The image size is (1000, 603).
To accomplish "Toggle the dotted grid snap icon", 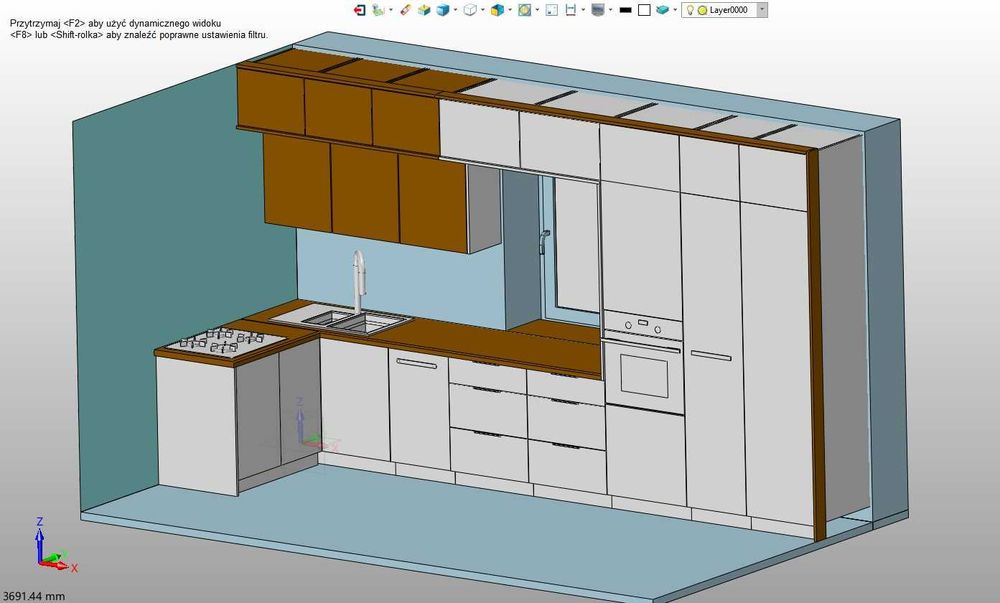I will coord(549,10).
